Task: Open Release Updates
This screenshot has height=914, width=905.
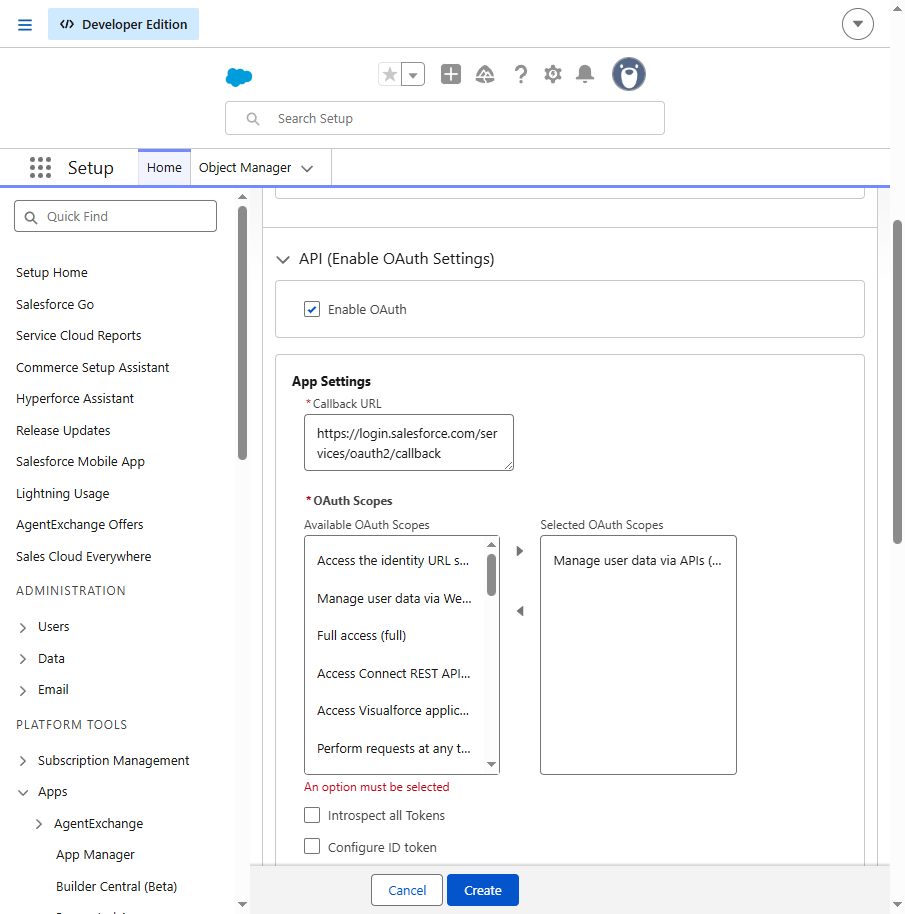Action: (x=63, y=431)
